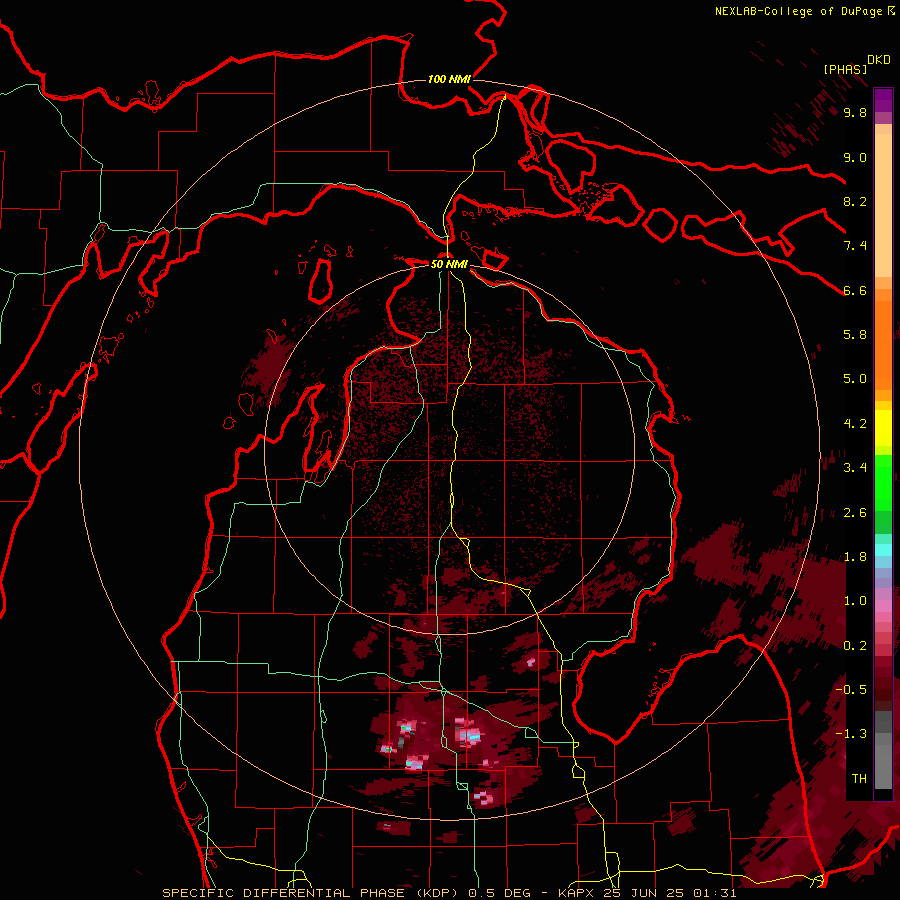Image resolution: width=900 pixels, height=900 pixels.
Task: Click the 2.6 color scale value
Action: point(855,513)
